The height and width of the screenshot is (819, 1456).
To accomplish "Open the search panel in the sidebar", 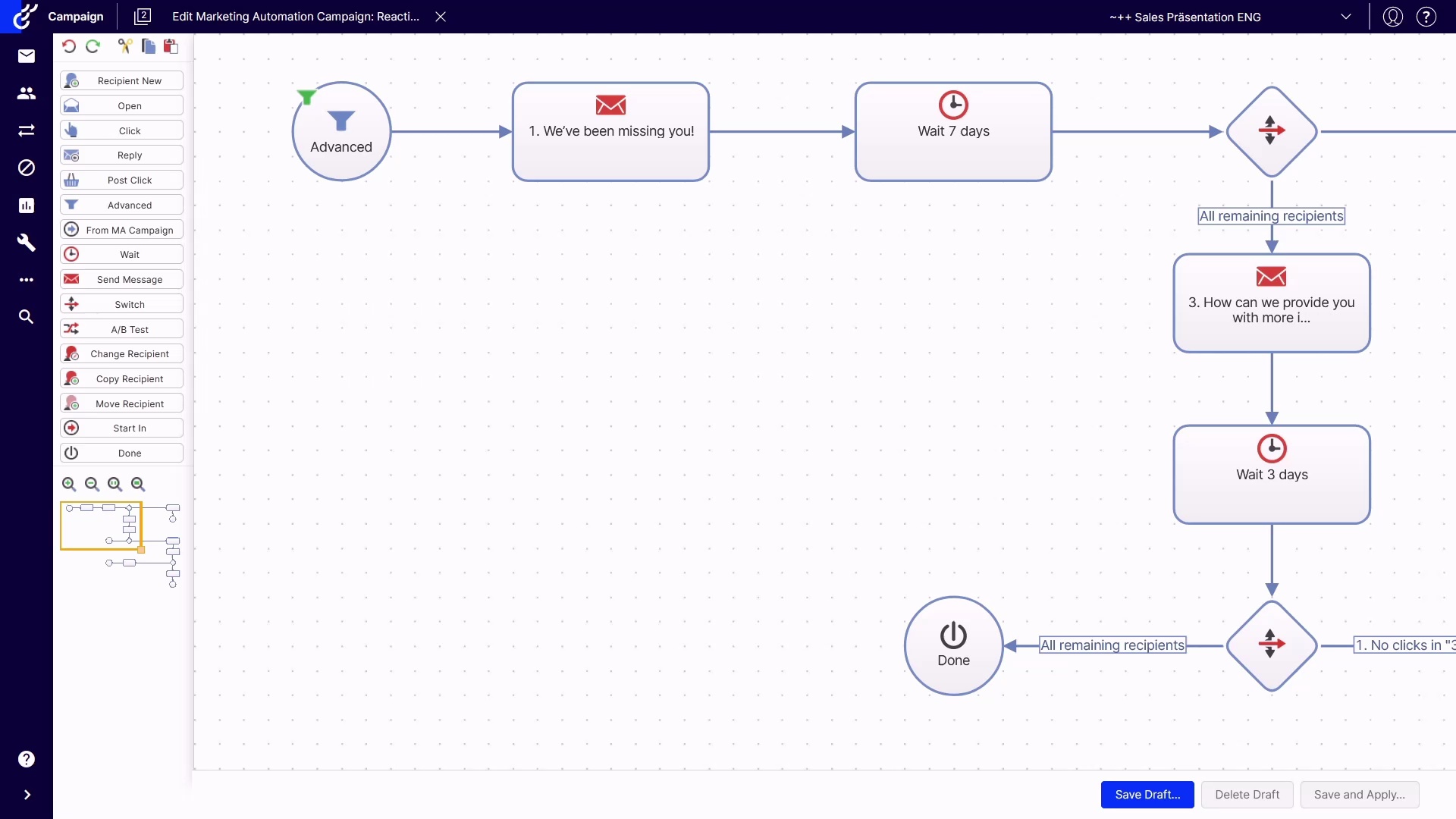I will click(27, 316).
